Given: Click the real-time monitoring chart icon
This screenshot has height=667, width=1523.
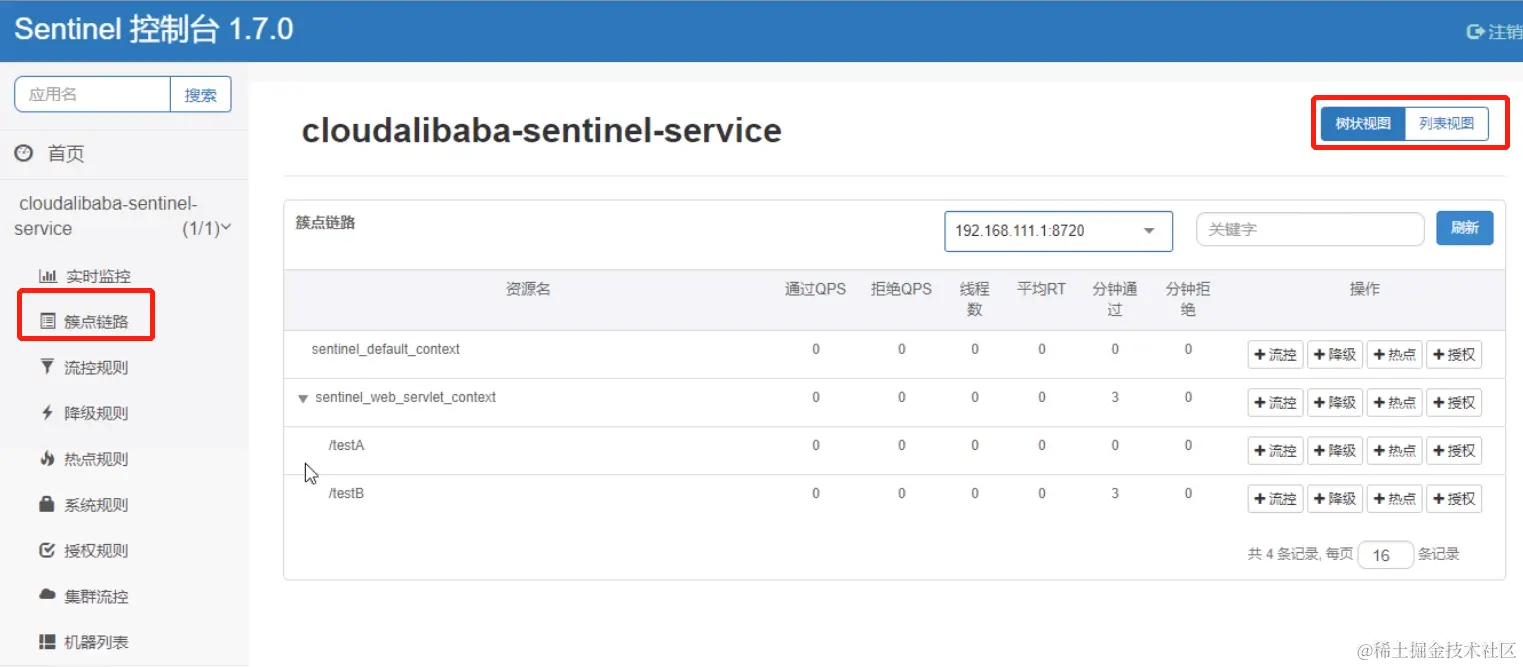Looking at the screenshot, I should (x=47, y=276).
